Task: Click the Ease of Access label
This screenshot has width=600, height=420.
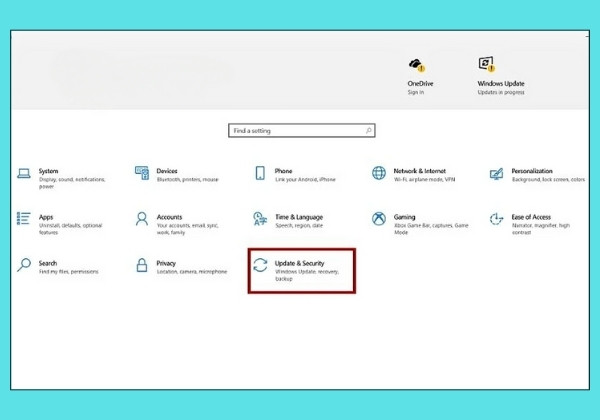Action: click(x=531, y=217)
